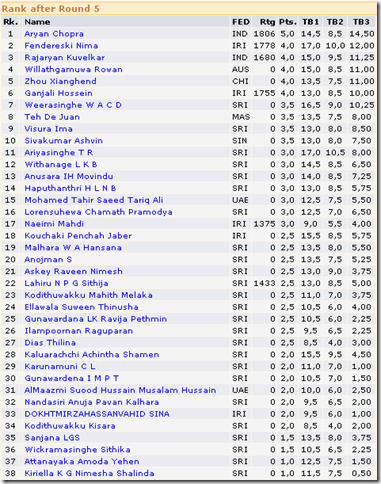Click the FED column header
The image size is (381, 484).
(241, 22)
